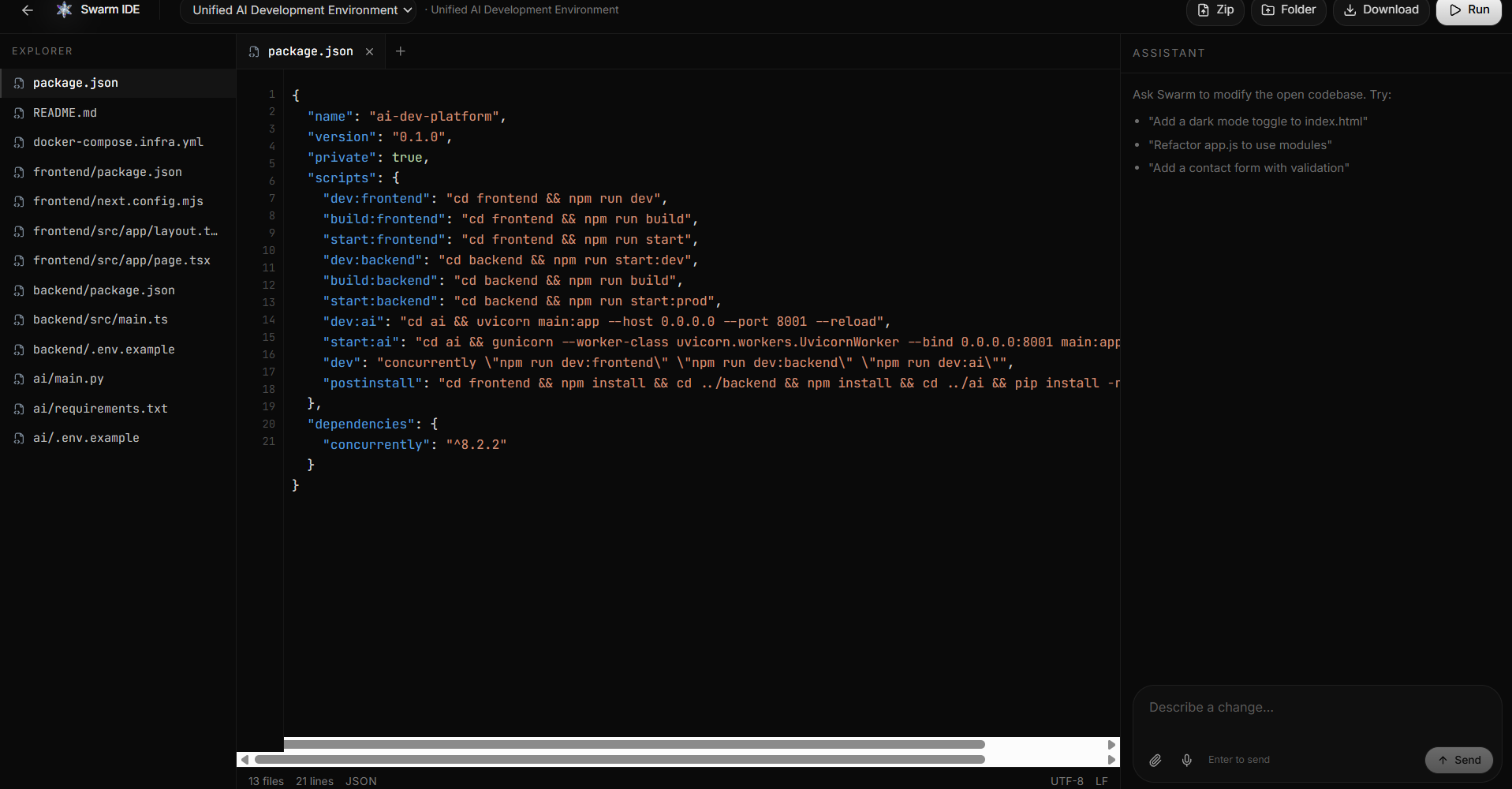
Task: Open README.md in the explorer
Action: click(x=118, y=113)
